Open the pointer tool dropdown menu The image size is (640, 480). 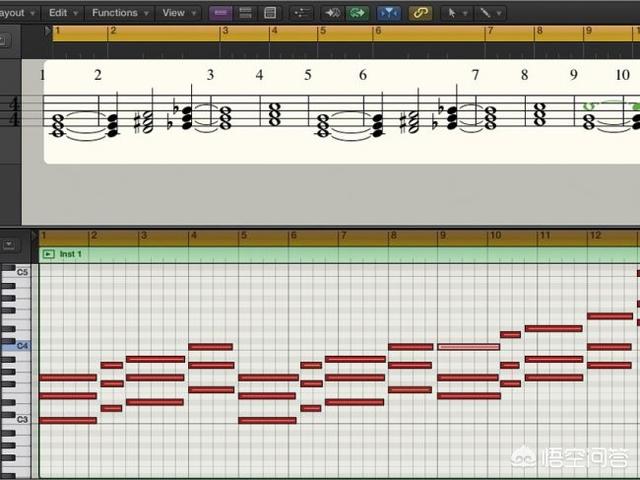point(455,13)
